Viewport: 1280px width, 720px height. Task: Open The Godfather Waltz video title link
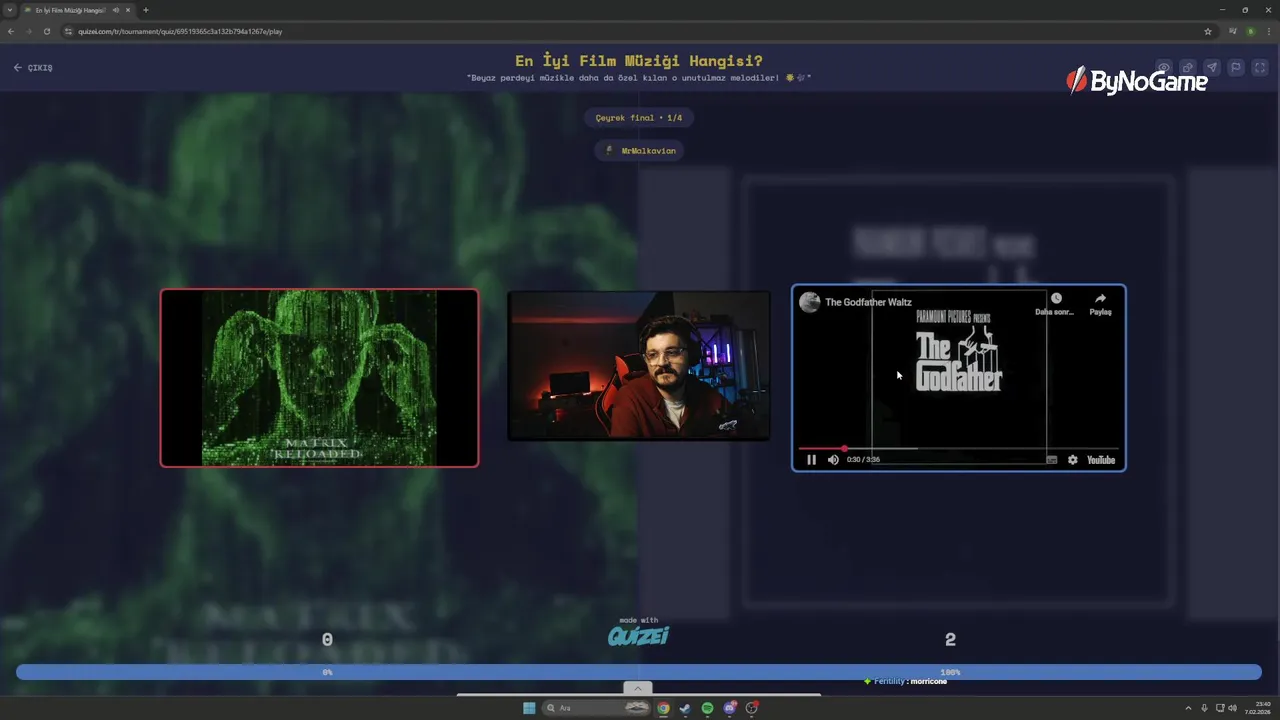coord(868,302)
